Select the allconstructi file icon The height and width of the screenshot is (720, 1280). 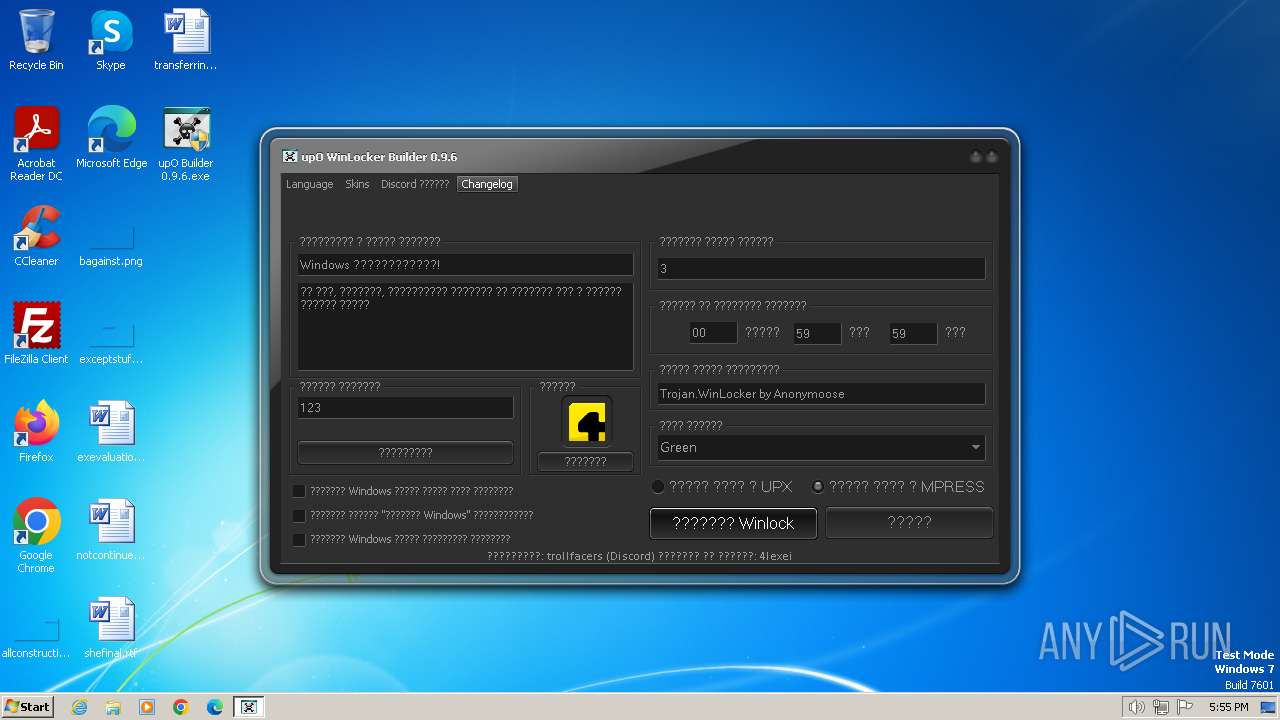click(36, 640)
